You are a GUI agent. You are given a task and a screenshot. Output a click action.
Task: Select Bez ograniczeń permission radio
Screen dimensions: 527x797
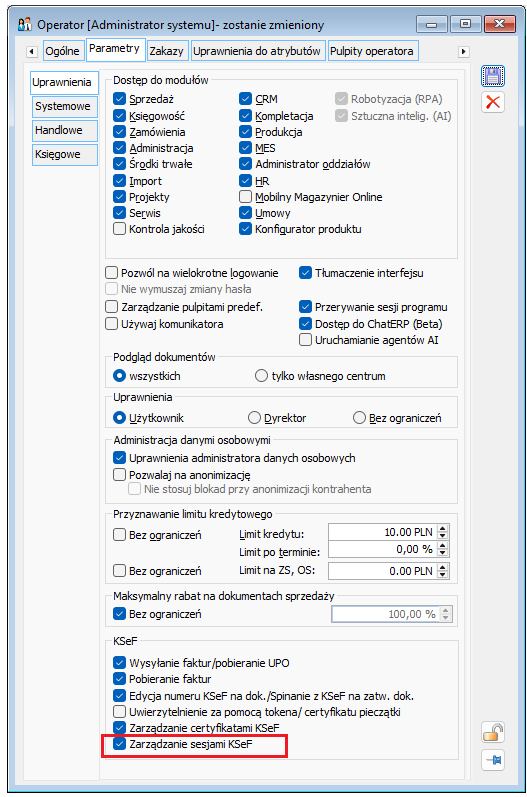[359, 418]
